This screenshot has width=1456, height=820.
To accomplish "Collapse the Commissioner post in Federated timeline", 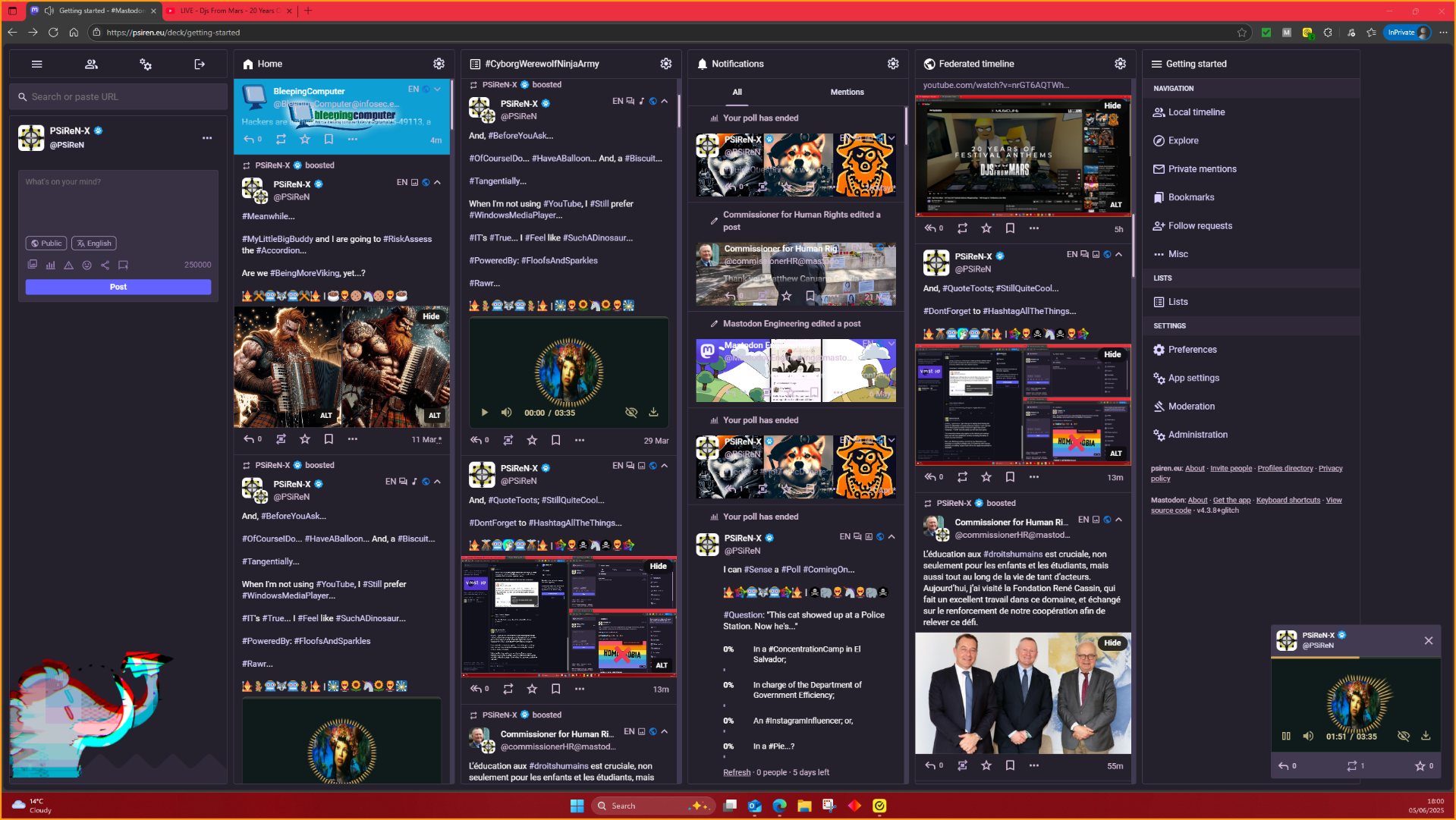I will (x=1118, y=520).
